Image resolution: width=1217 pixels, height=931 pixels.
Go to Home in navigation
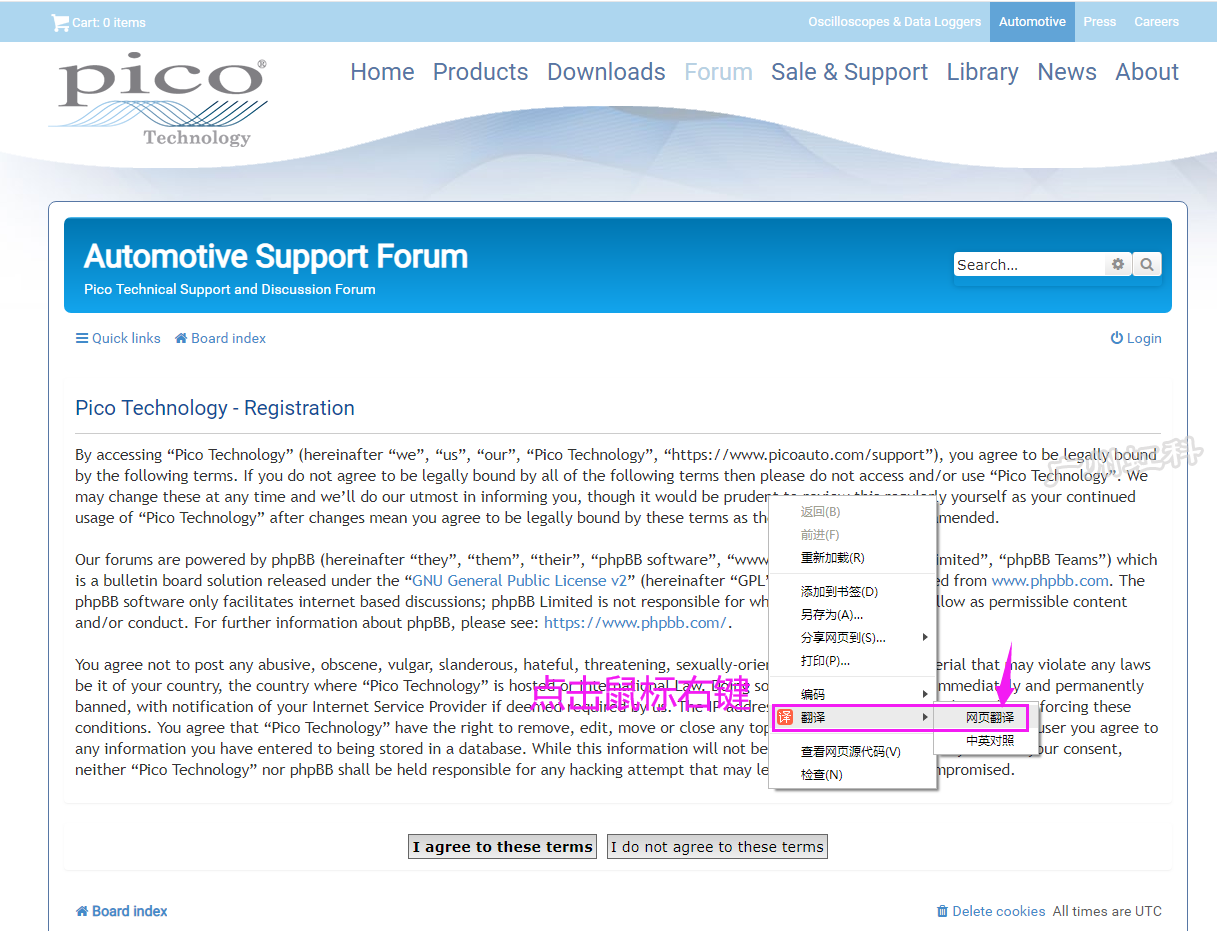382,72
